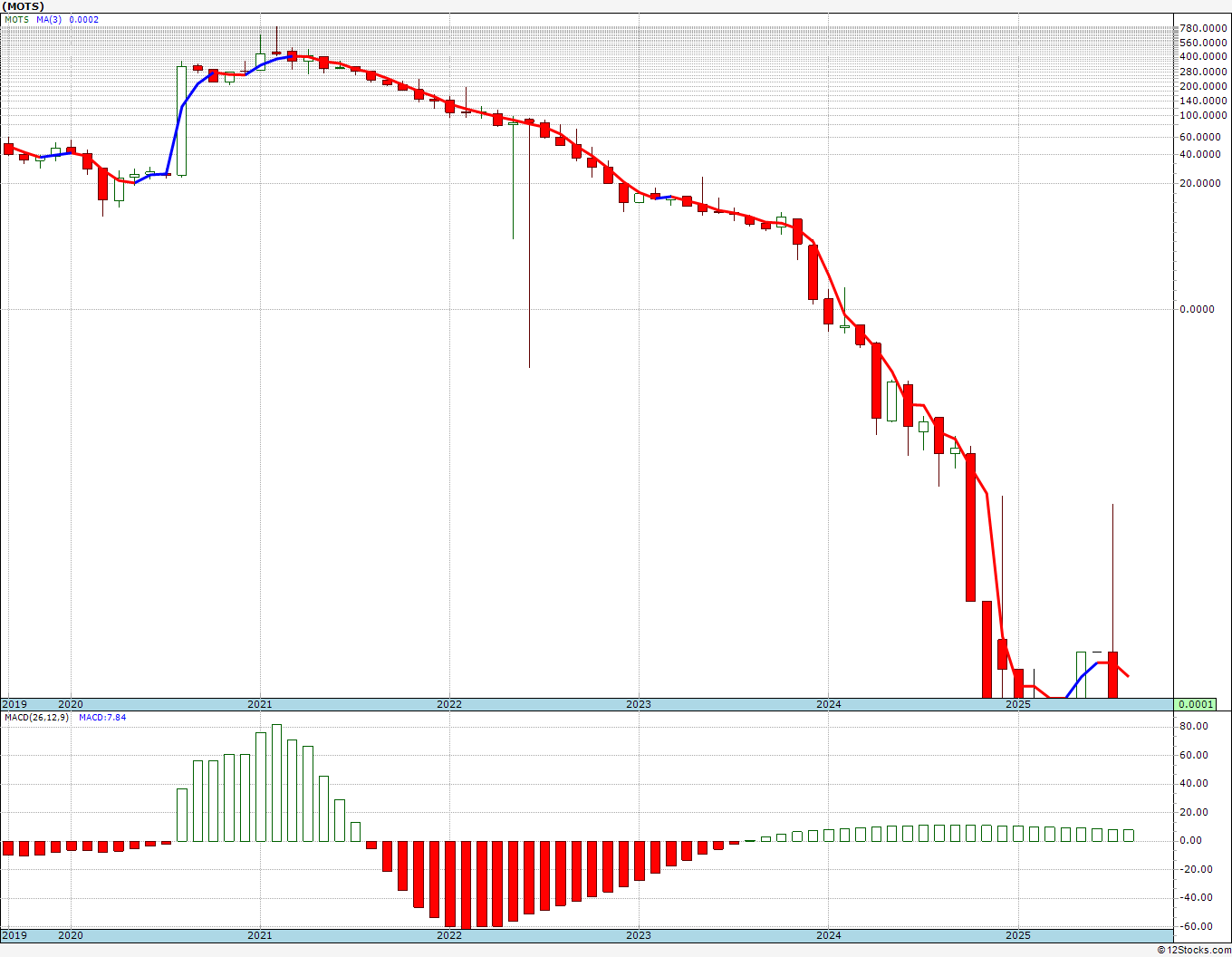Image resolution: width=1232 pixels, height=957 pixels.
Task: Click 2024 on the MACD panel timeline
Action: click(828, 935)
